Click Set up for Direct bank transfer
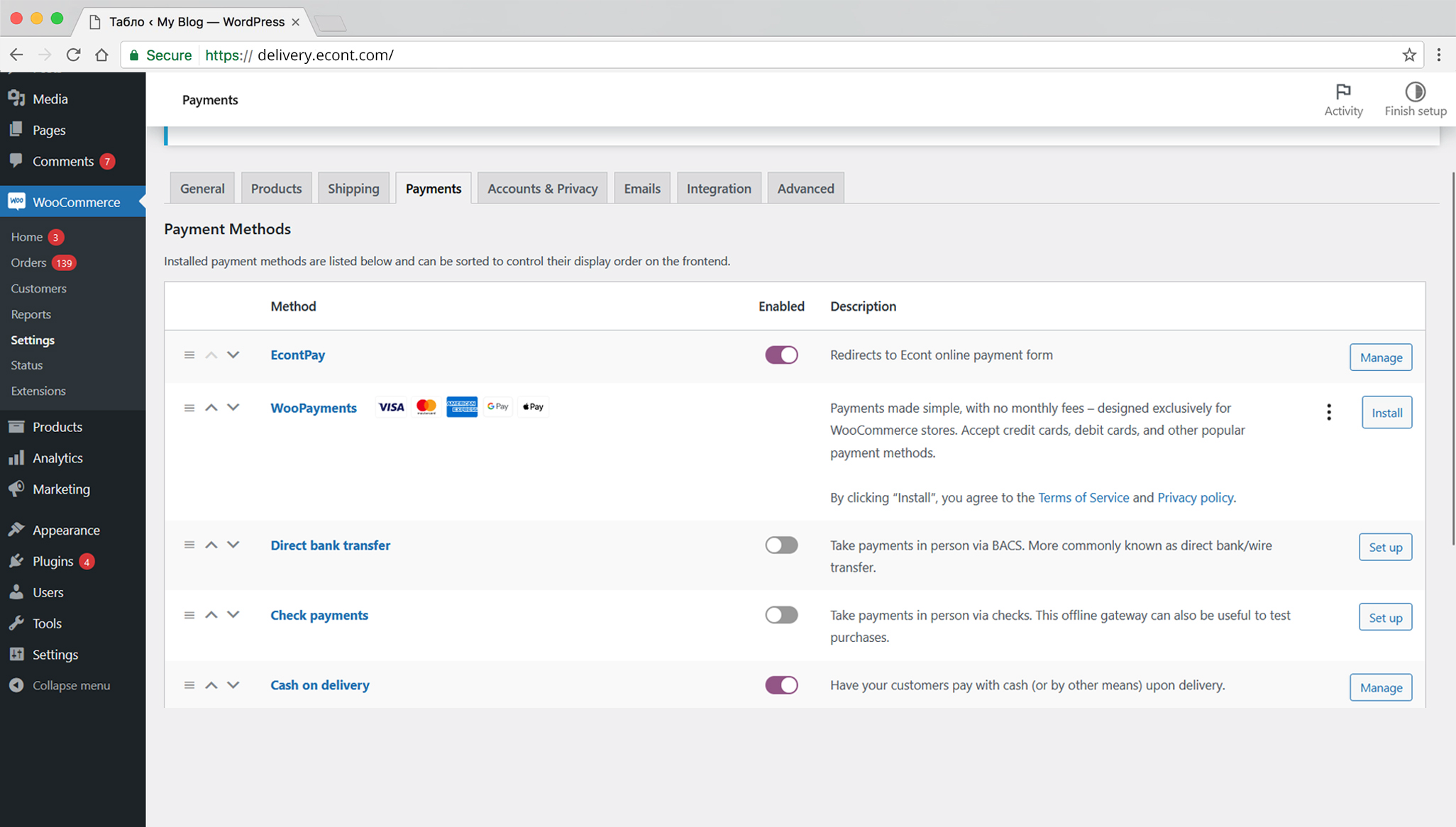Image resolution: width=1456 pixels, height=827 pixels. click(1385, 547)
